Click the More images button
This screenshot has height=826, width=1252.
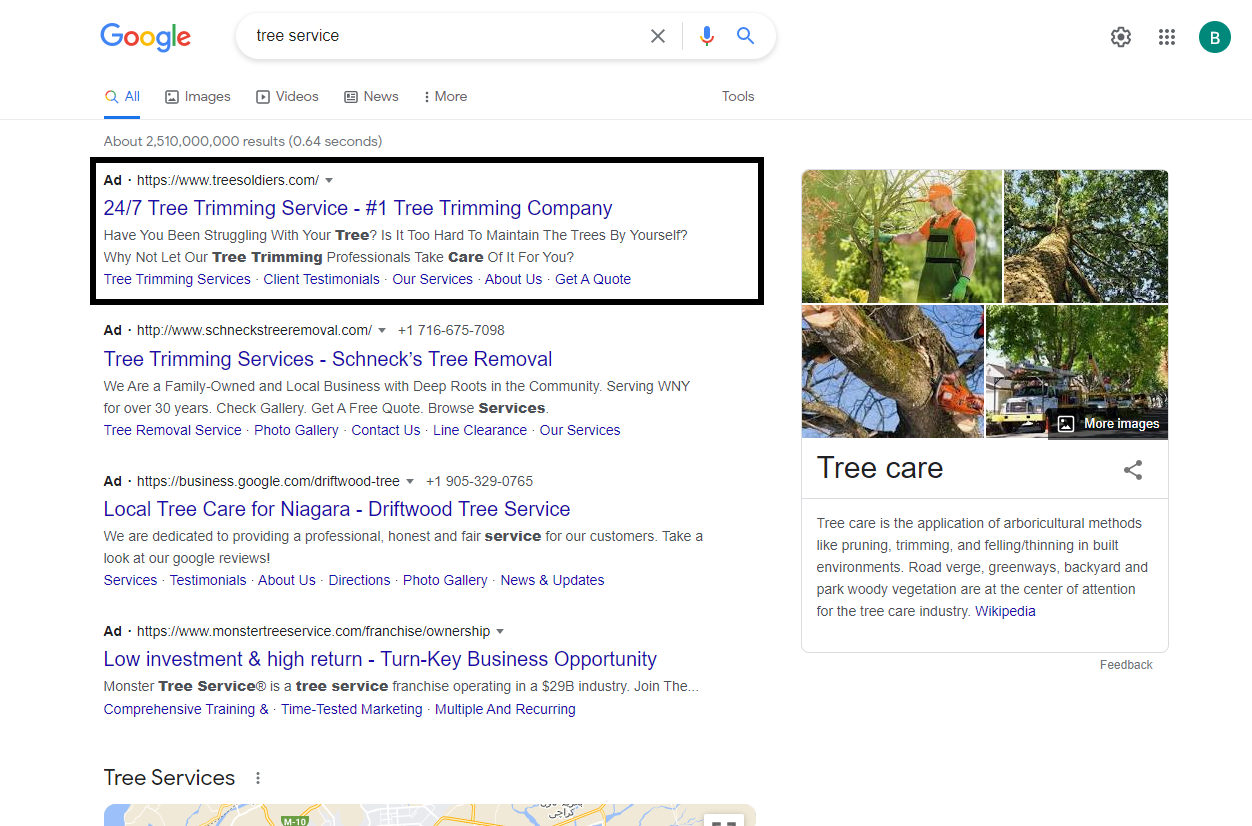[x=1108, y=424]
